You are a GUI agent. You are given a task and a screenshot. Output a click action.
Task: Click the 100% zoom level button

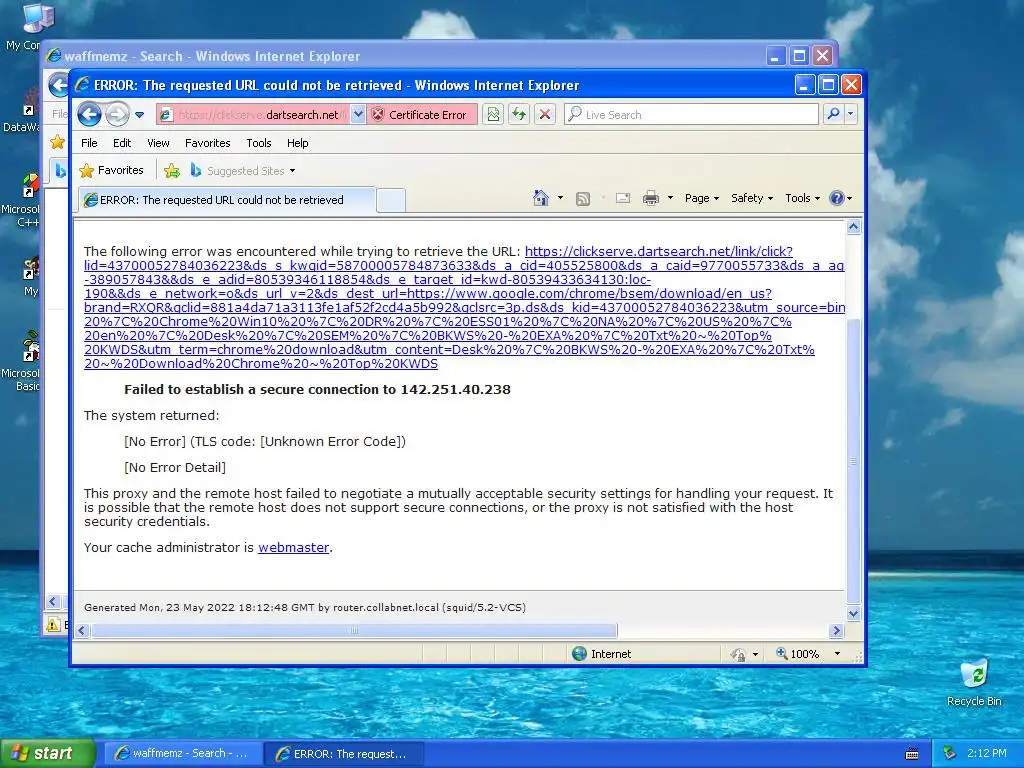[x=797, y=654]
